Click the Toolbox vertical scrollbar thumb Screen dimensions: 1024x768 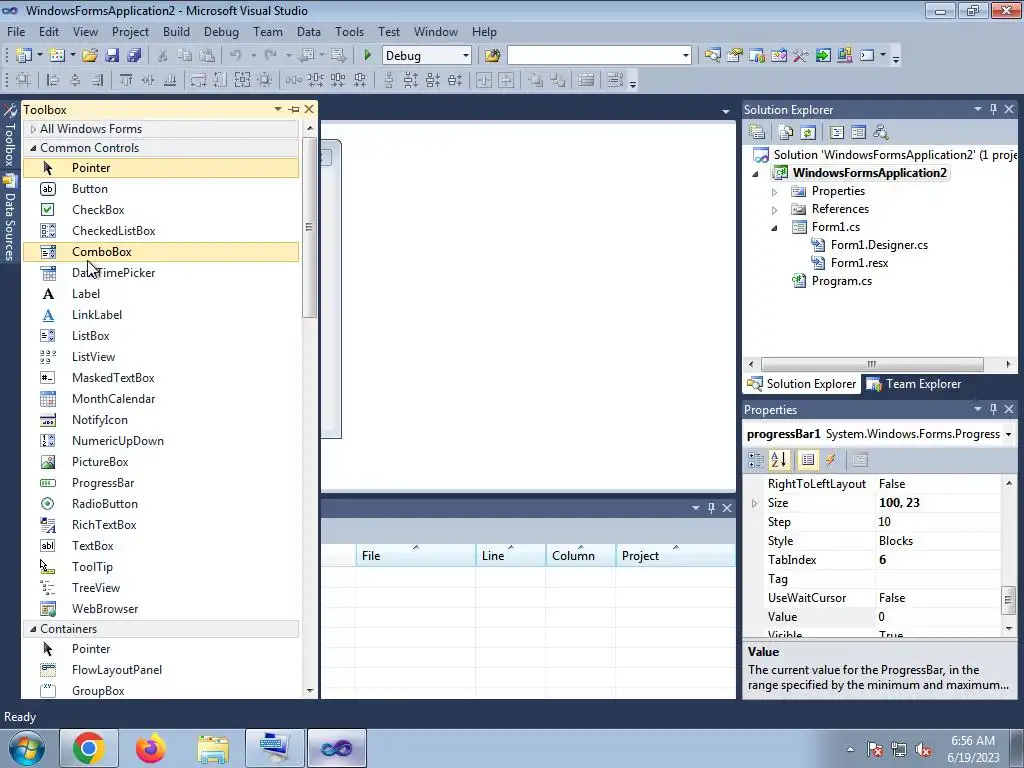click(309, 227)
